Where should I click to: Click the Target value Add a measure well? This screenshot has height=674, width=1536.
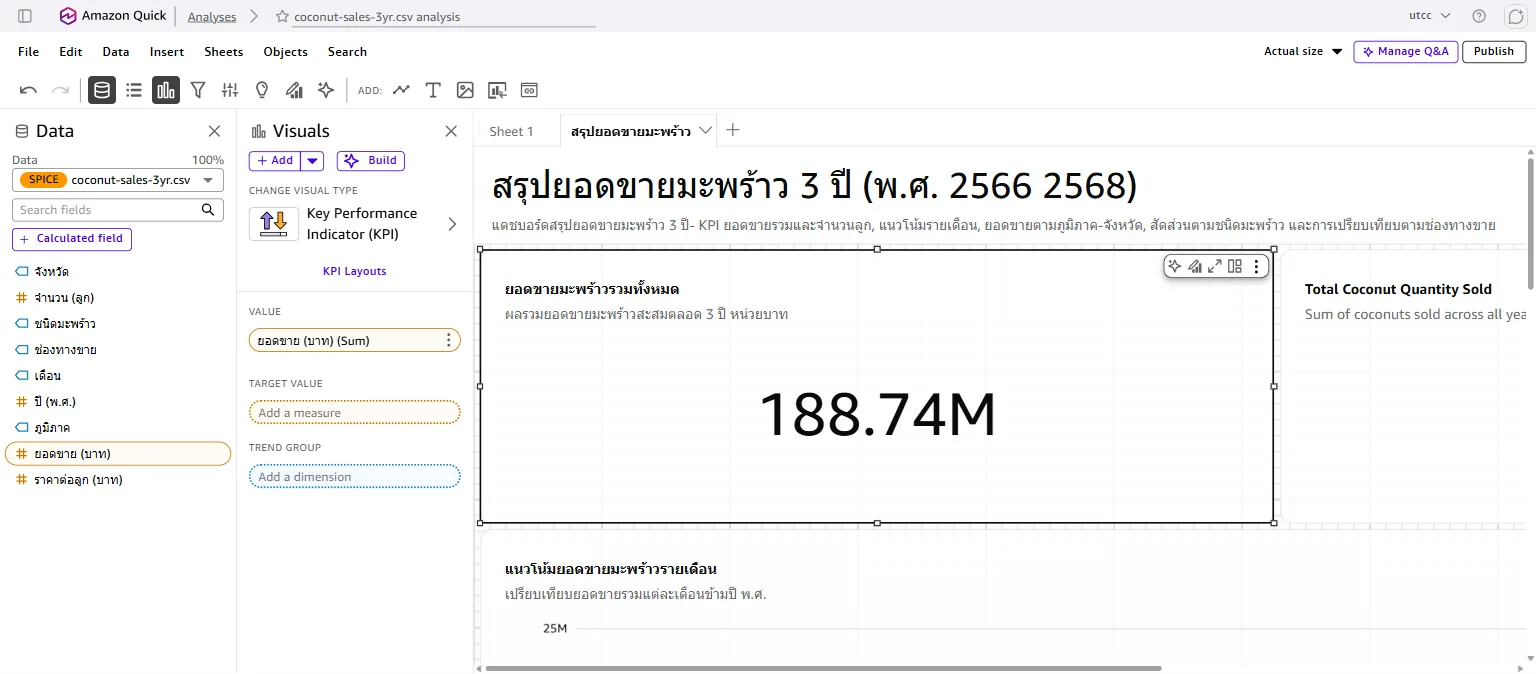tap(354, 413)
